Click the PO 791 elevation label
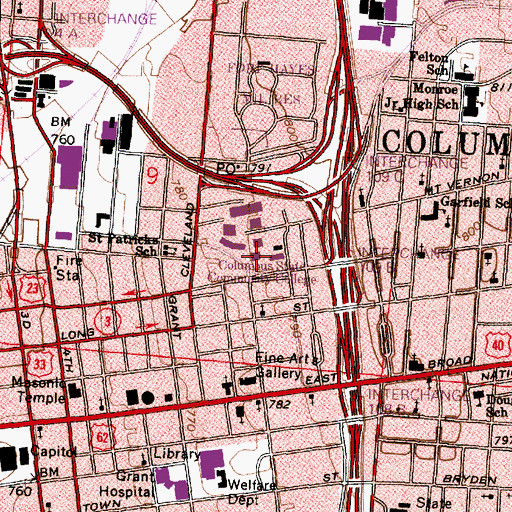Image resolution: width=512 pixels, height=512 pixels. (x=244, y=169)
